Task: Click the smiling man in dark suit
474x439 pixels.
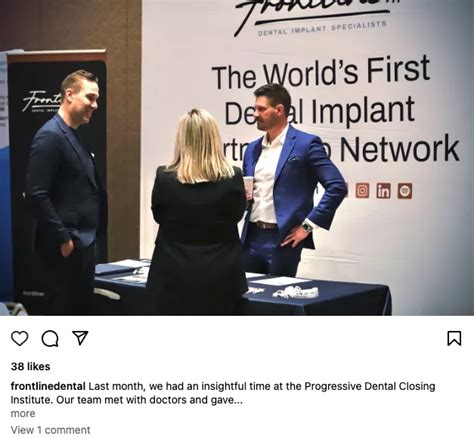Action: point(65,193)
